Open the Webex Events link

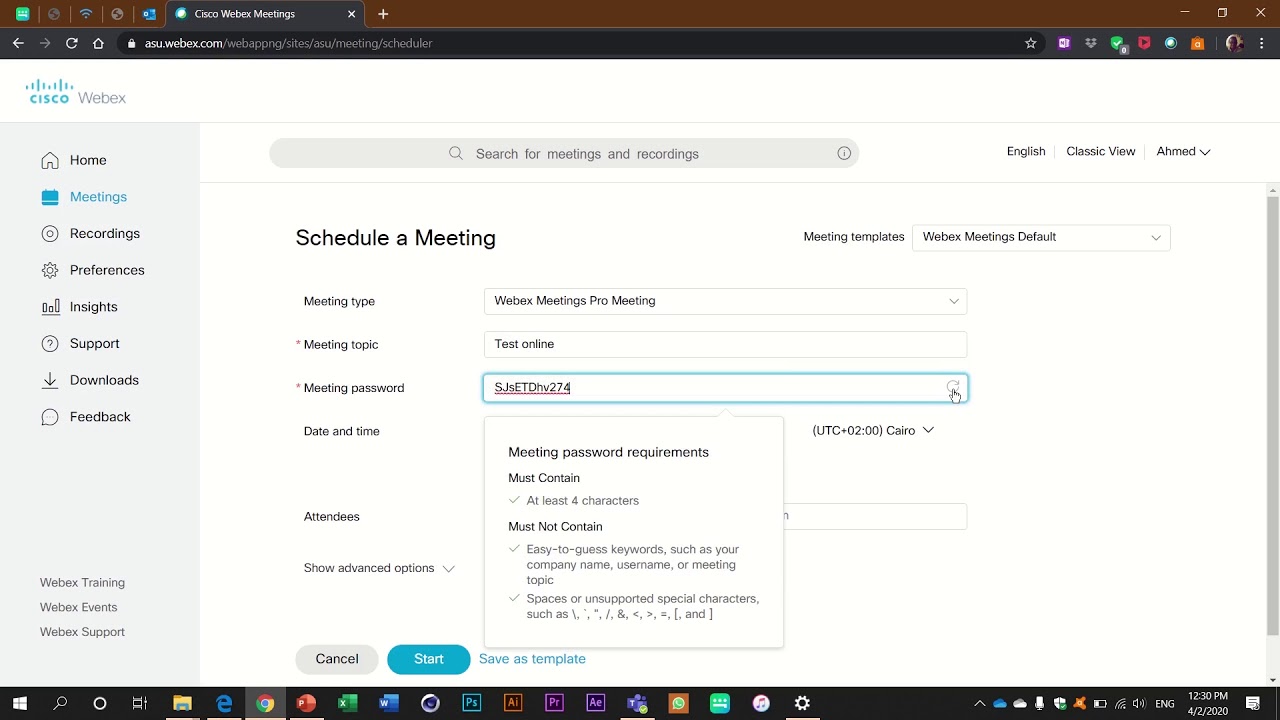coord(78,607)
